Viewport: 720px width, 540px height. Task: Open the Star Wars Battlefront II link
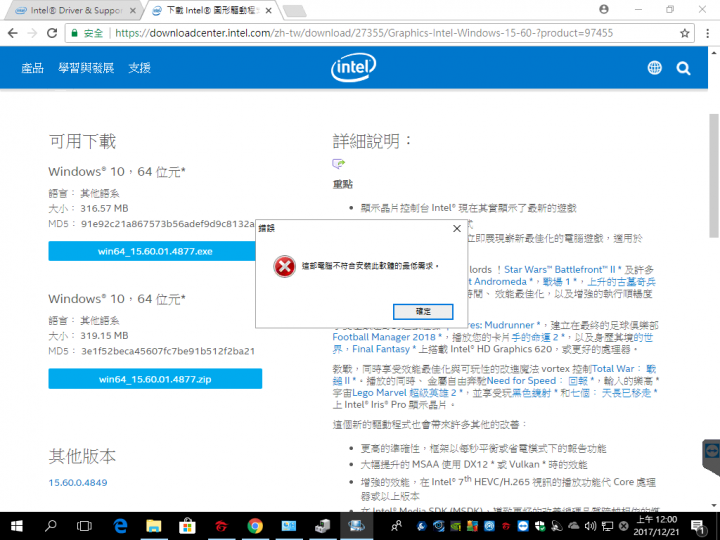[562, 270]
